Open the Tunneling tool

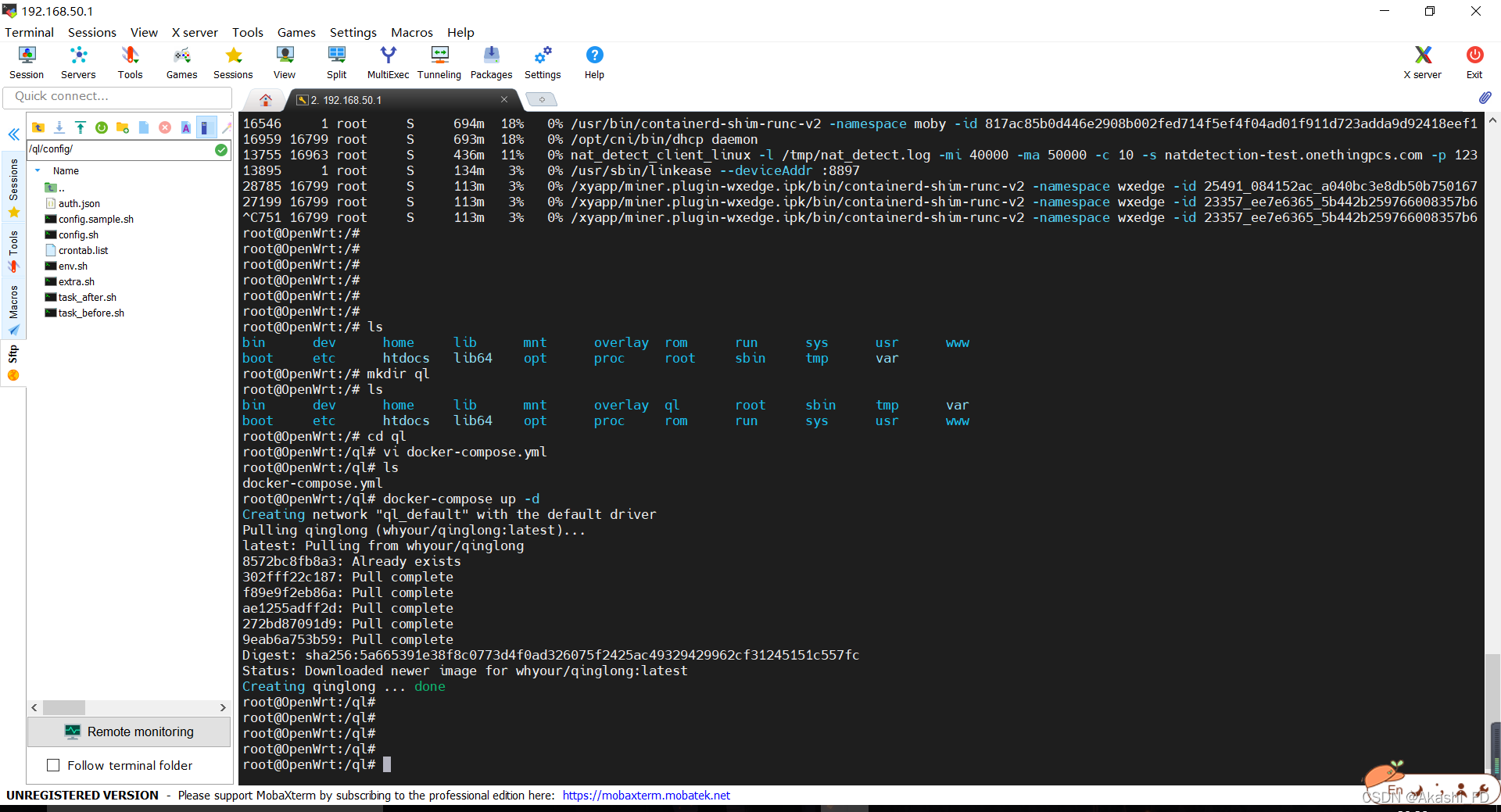tap(439, 62)
